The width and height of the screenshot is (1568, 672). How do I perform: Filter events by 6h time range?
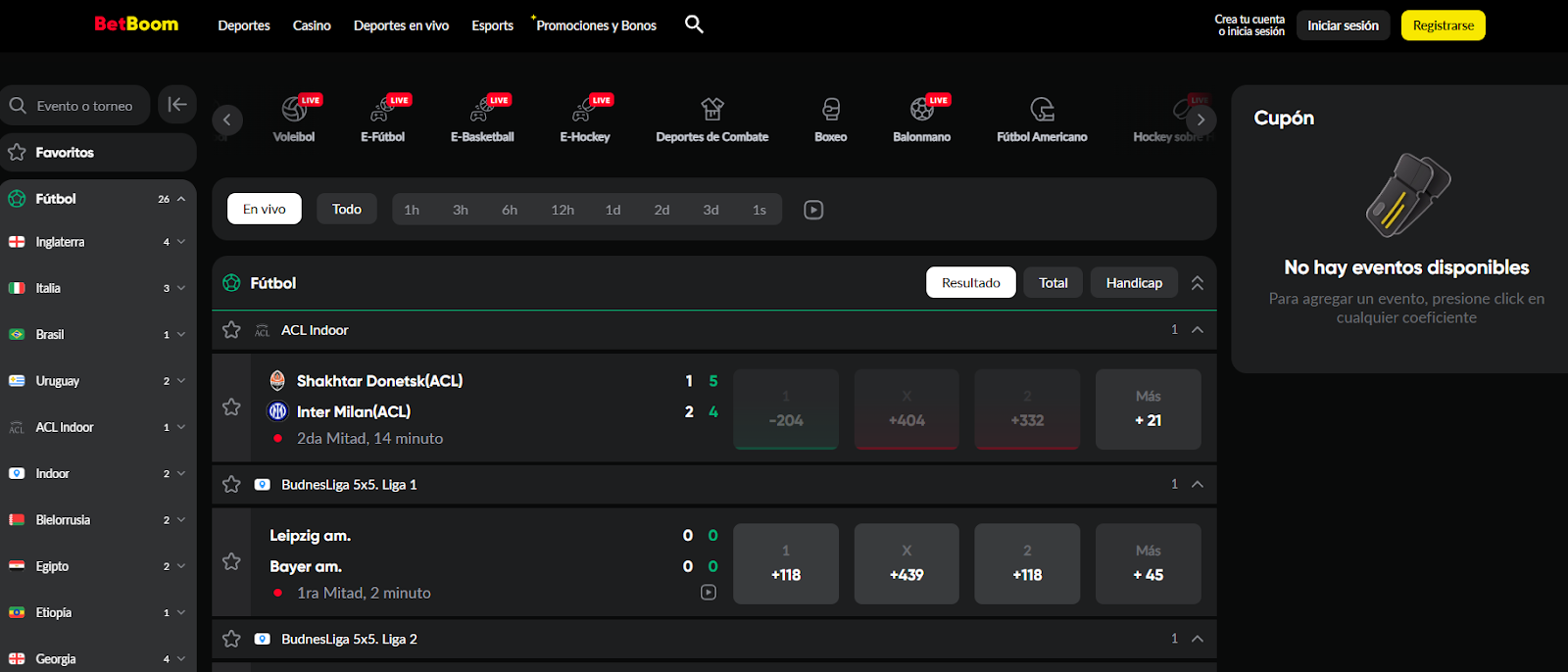(510, 210)
